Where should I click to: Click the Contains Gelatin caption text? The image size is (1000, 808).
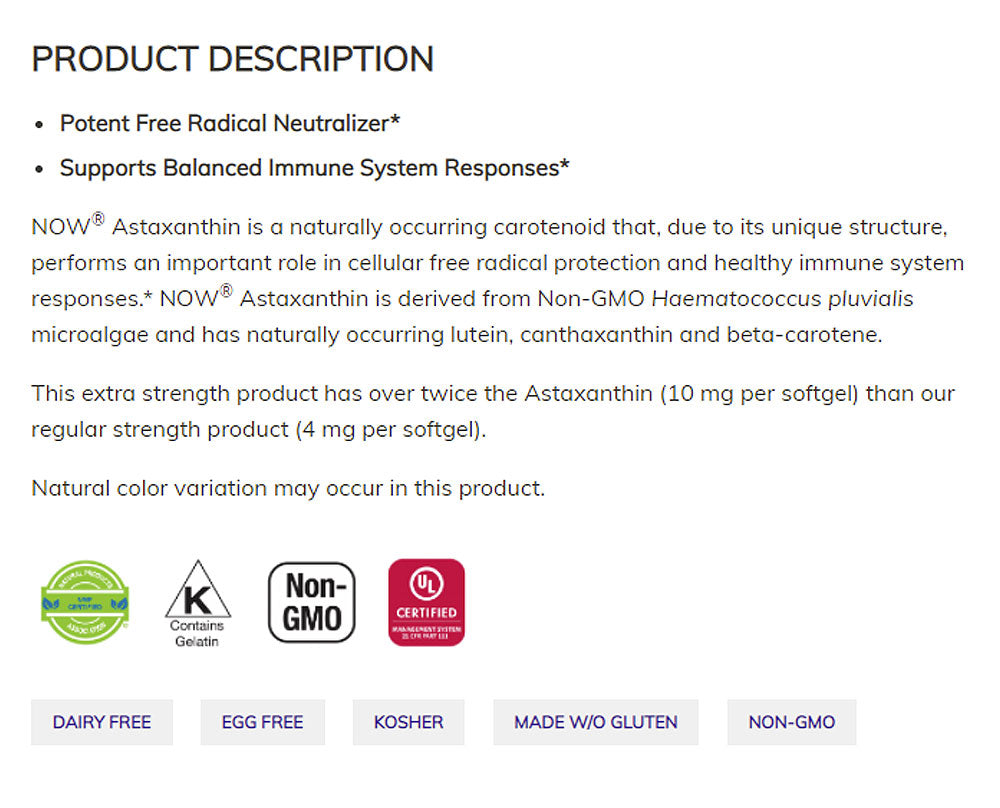[197, 633]
